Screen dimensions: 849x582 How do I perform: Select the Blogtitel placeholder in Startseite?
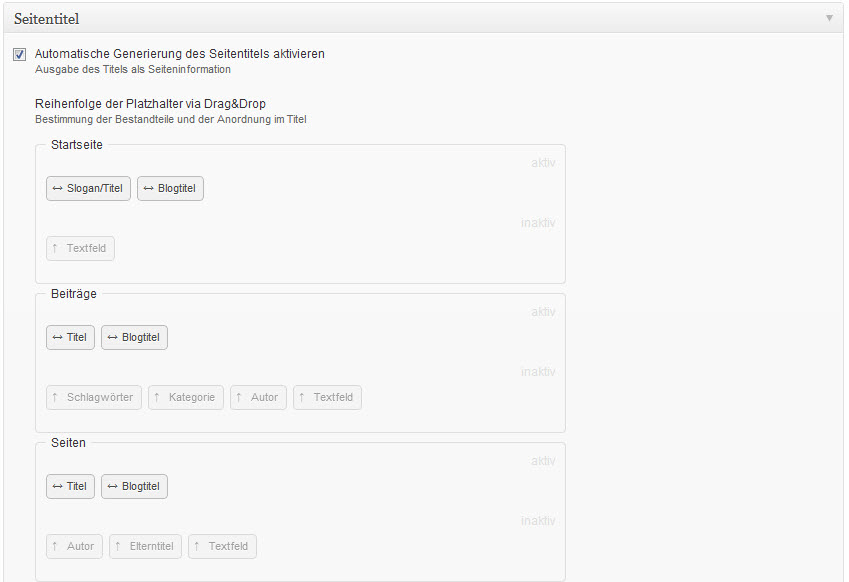(171, 188)
